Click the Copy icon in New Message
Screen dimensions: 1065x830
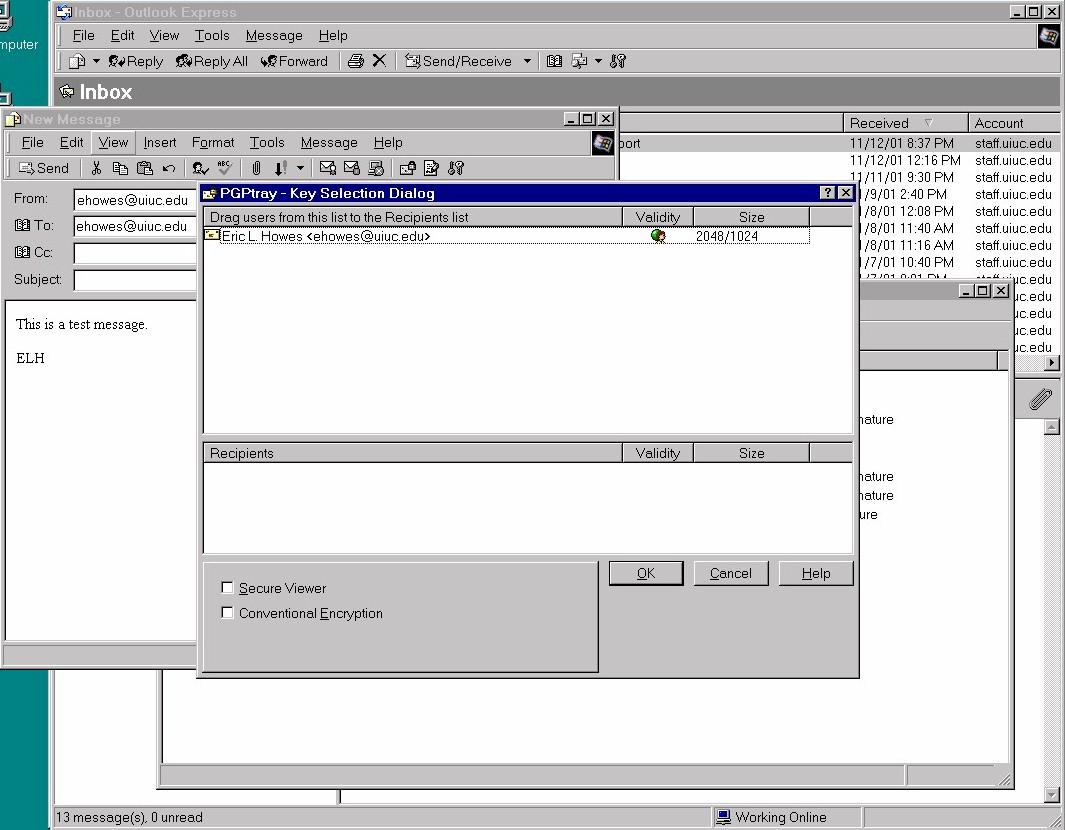120,168
